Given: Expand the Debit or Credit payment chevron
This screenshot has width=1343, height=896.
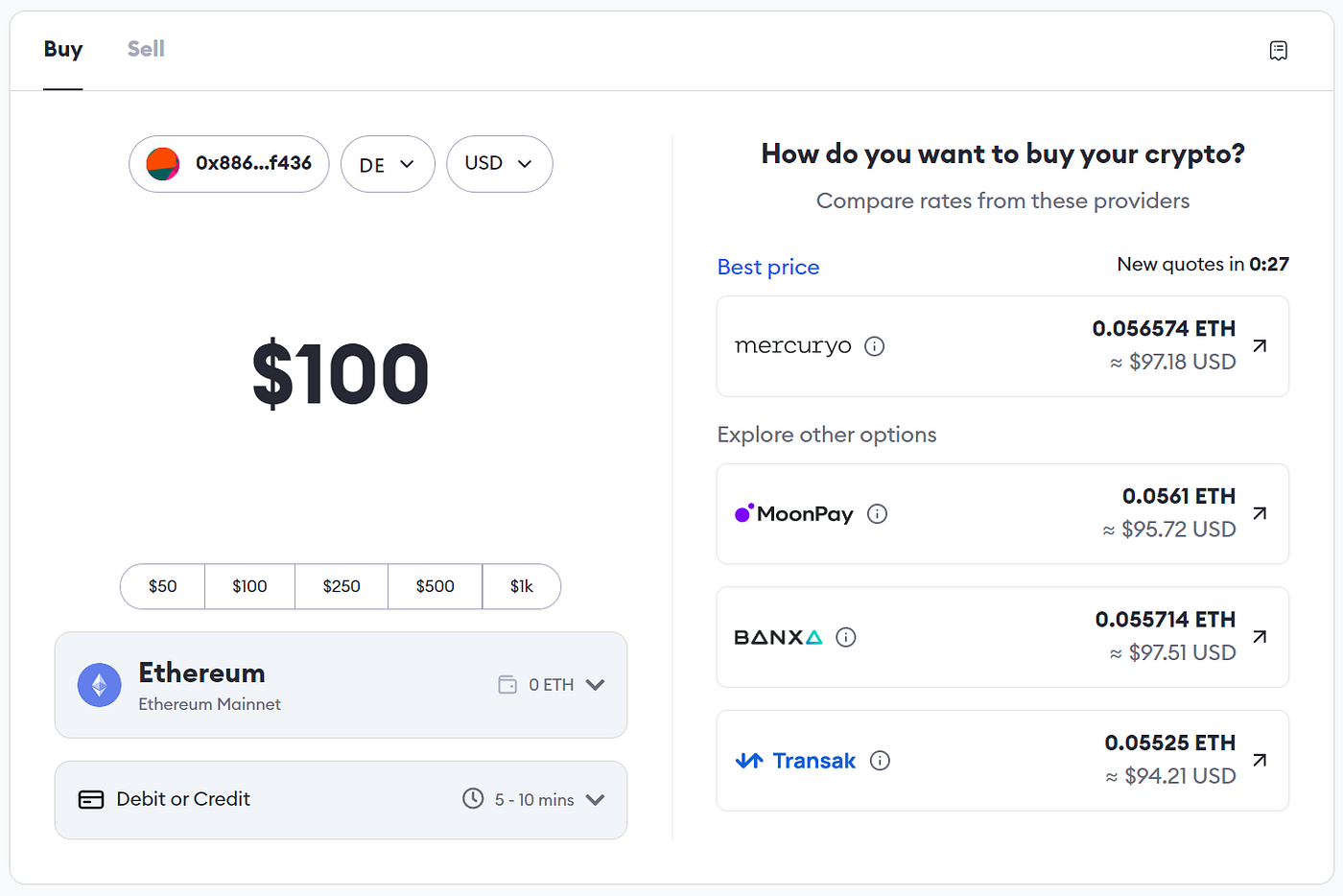Looking at the screenshot, I should pos(595,800).
